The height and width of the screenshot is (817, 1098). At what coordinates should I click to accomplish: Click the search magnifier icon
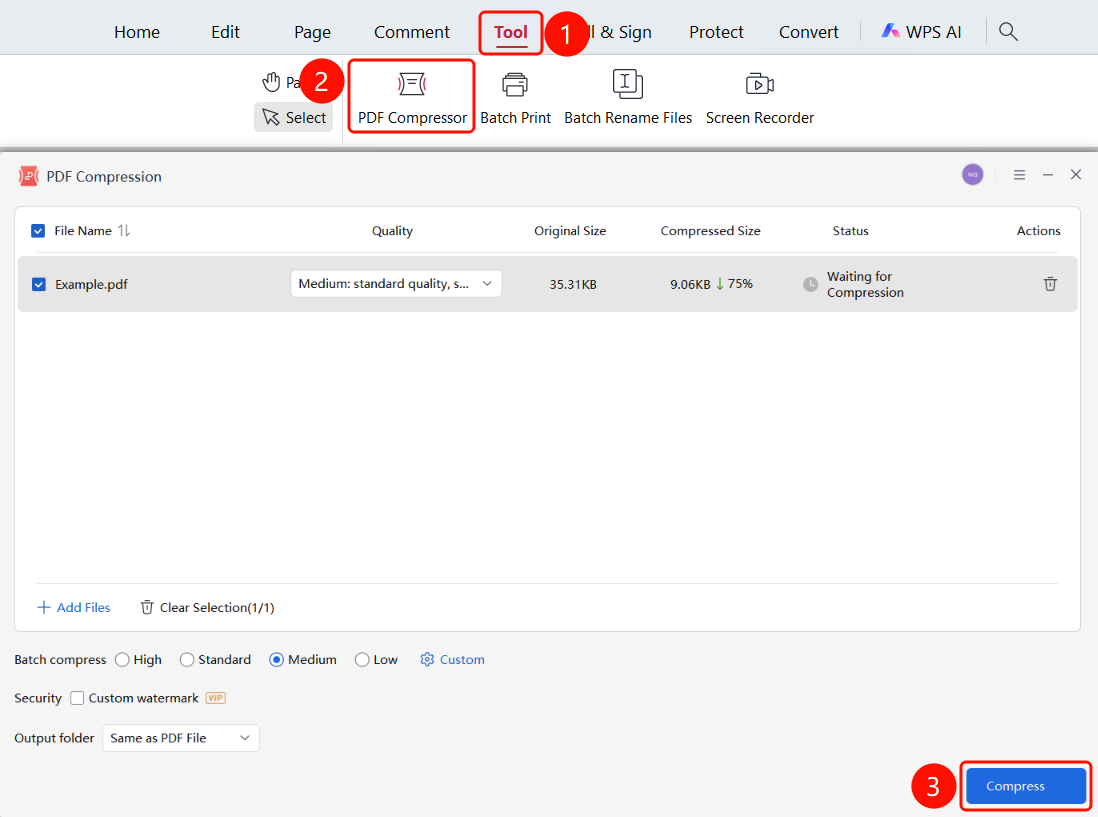tap(1008, 32)
